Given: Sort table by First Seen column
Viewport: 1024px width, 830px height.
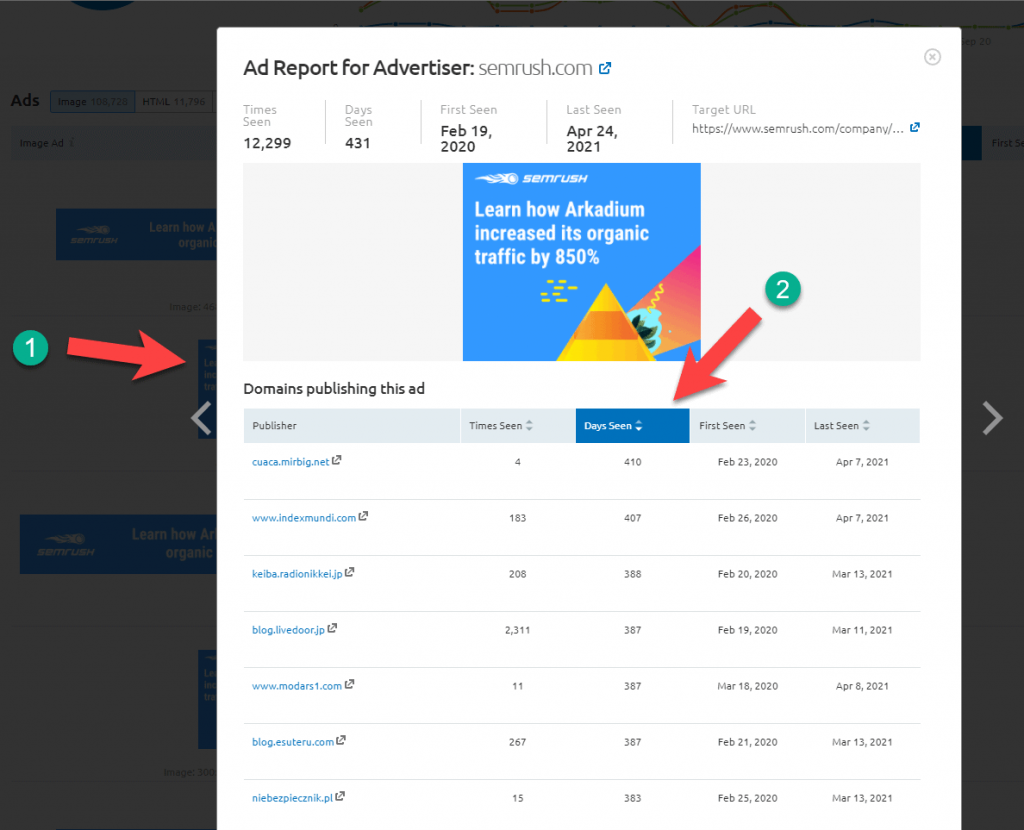Looking at the screenshot, I should pos(748,426).
